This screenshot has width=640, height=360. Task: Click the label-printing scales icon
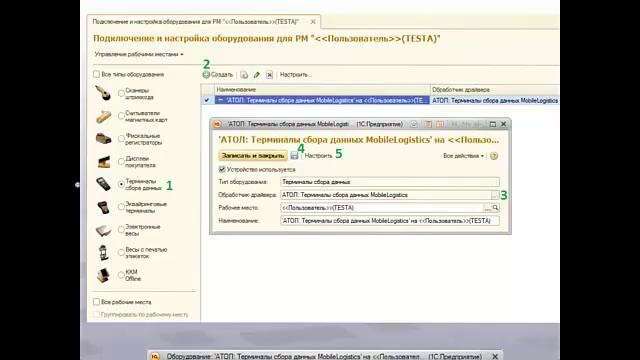tap(104, 253)
